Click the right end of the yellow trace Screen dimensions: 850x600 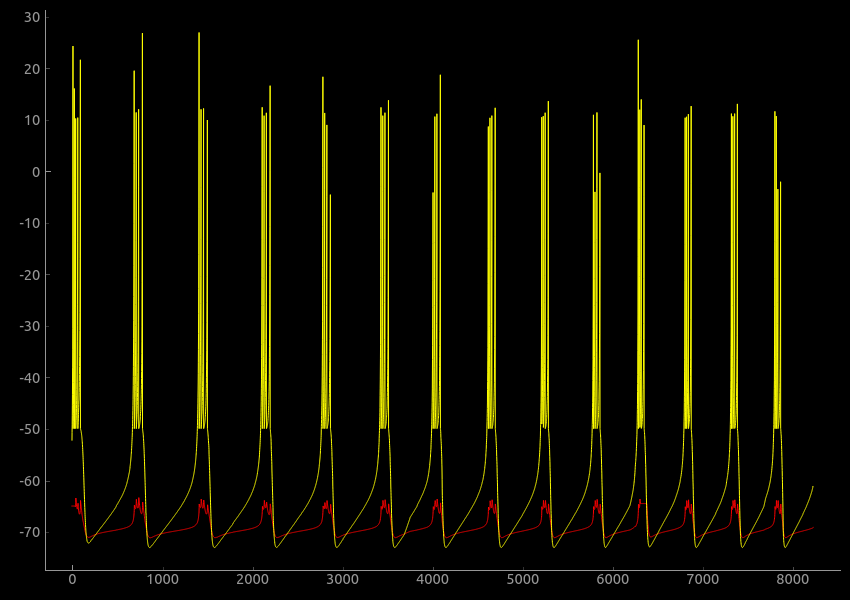813,486
